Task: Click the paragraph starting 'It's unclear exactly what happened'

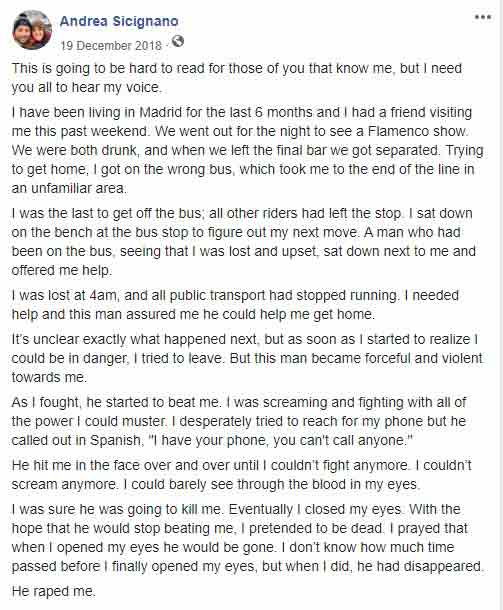Action: pos(247,358)
